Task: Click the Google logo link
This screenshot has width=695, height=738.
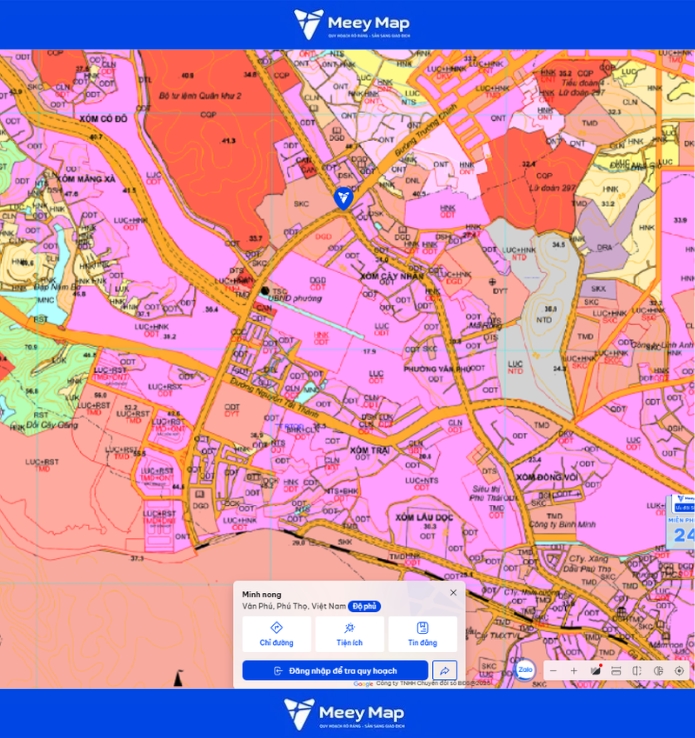Action: coord(363,684)
